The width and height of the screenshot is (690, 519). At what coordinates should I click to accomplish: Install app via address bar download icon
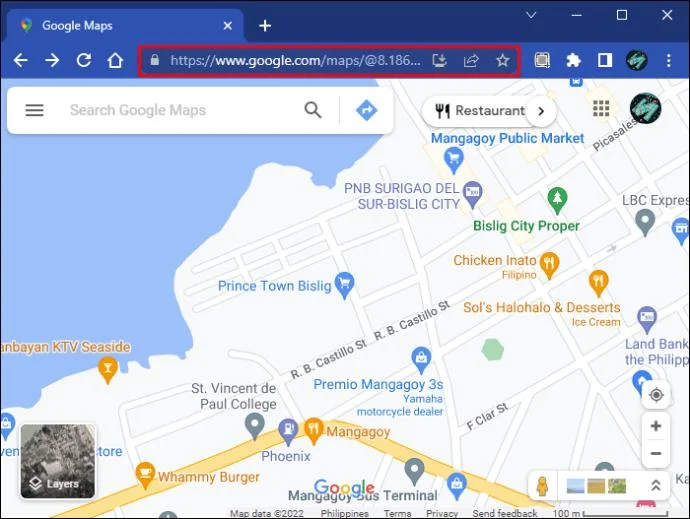439,60
